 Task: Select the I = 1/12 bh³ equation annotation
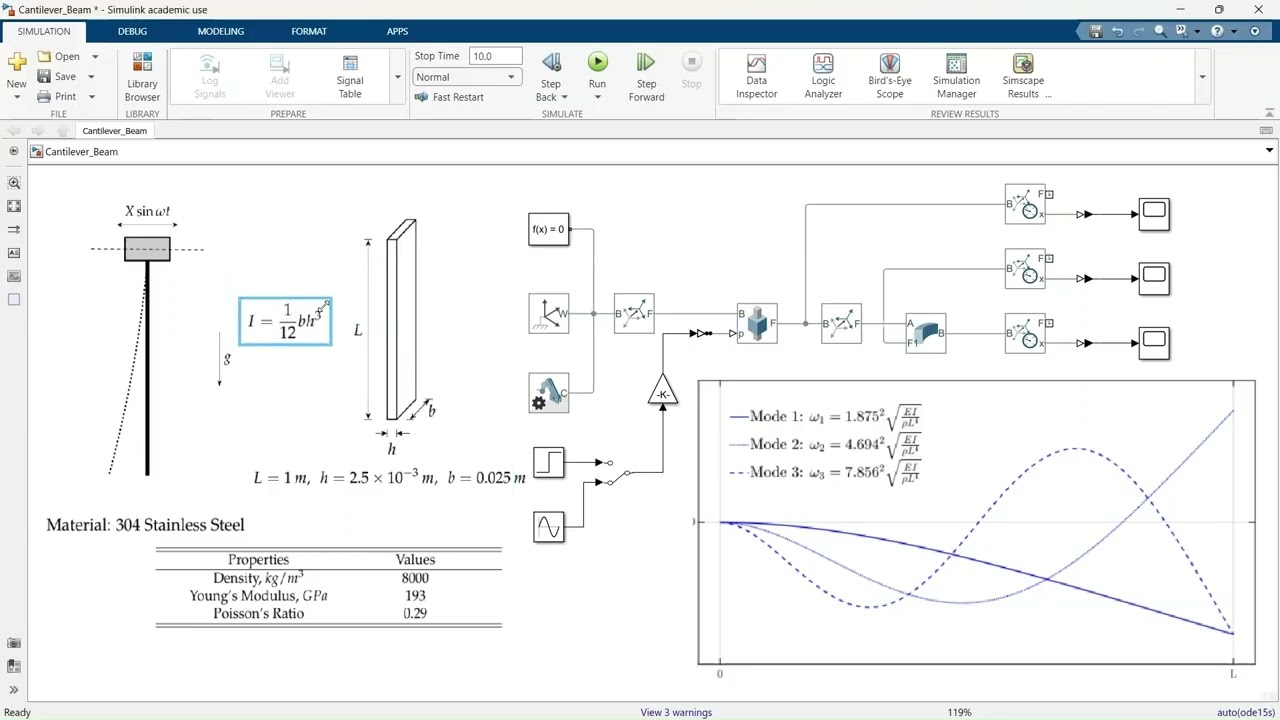(285, 321)
